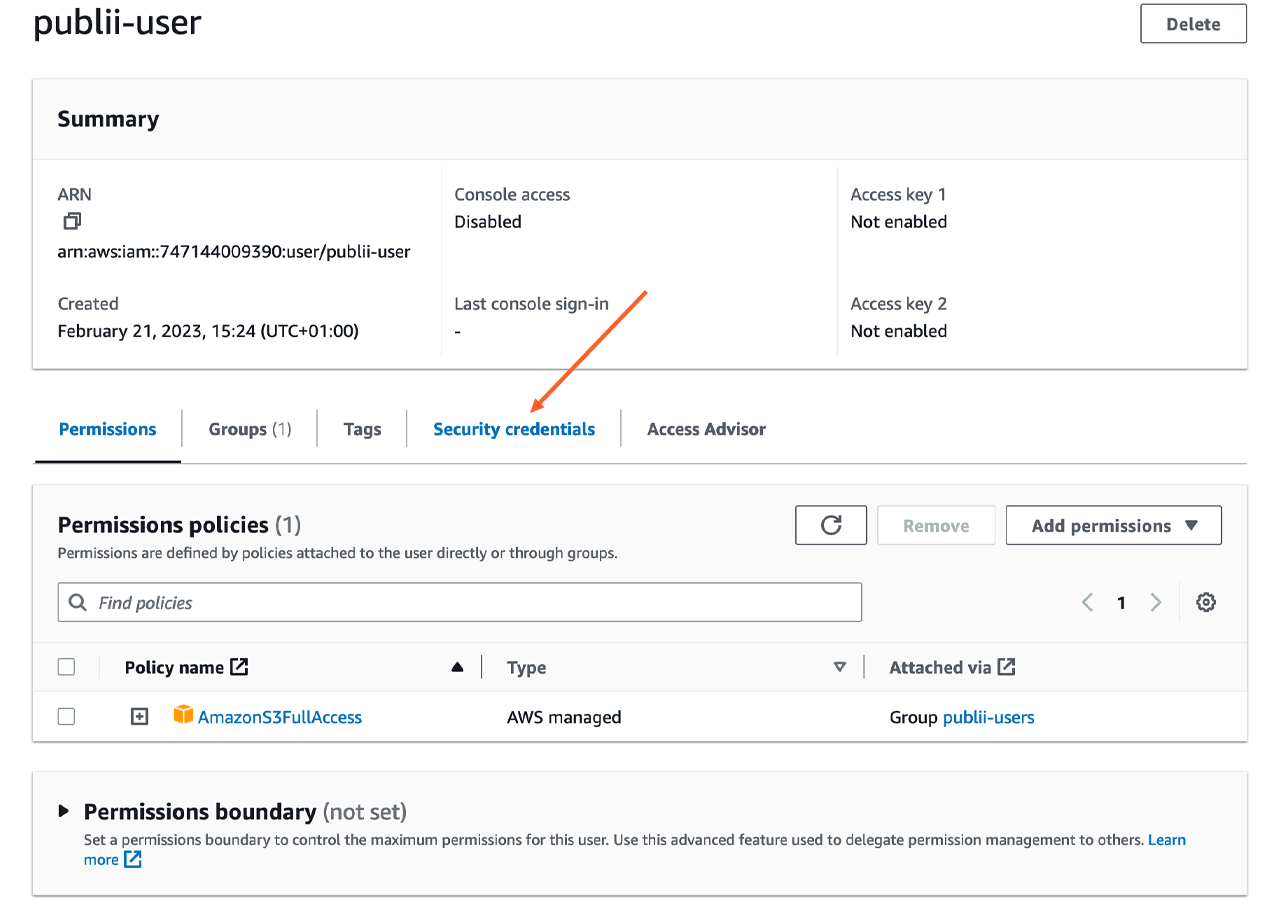The width and height of the screenshot is (1280, 920).
Task: Open the Groups tab
Action: pos(249,429)
